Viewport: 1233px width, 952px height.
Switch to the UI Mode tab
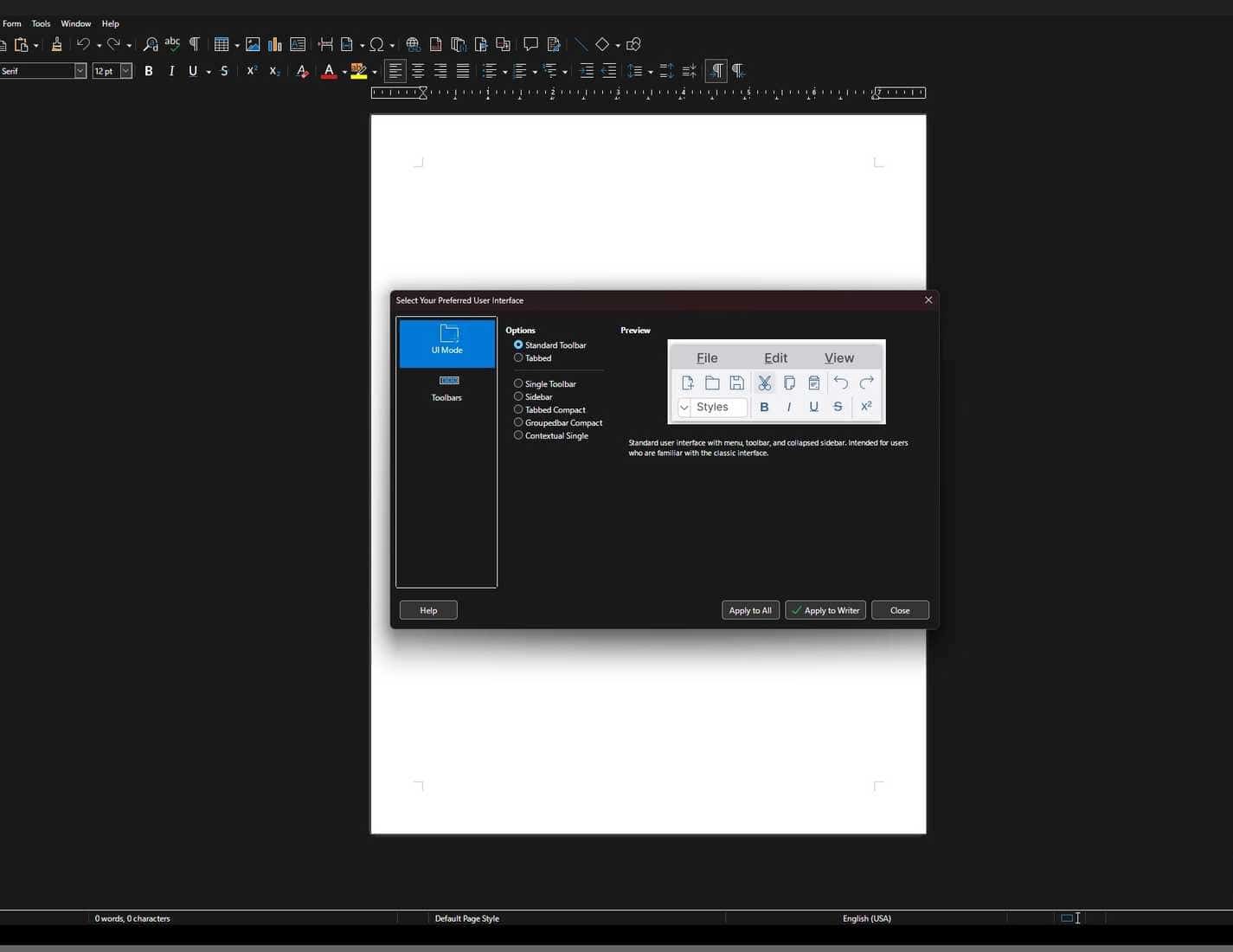pos(447,343)
